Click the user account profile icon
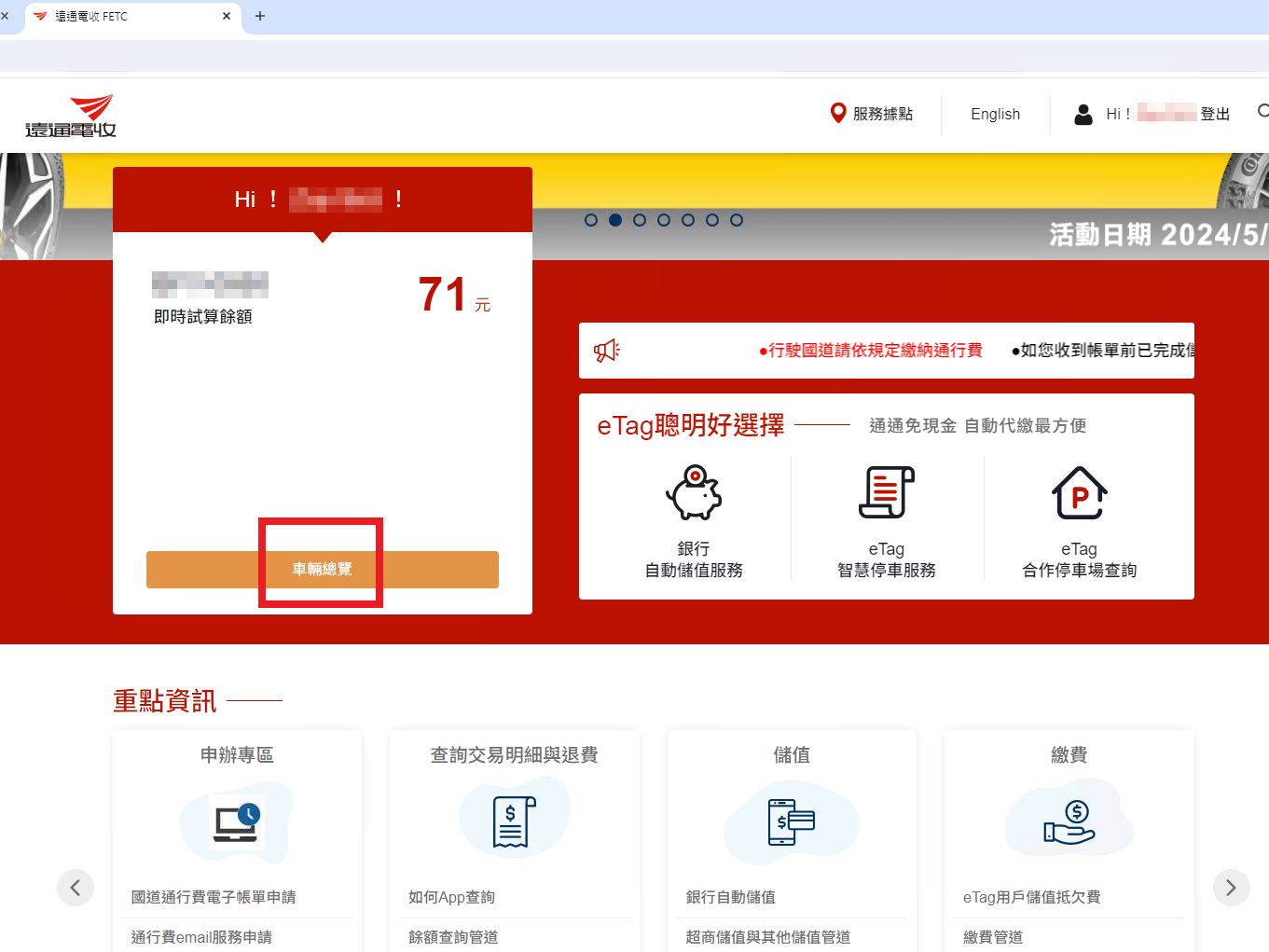The image size is (1269, 952). tap(1083, 114)
